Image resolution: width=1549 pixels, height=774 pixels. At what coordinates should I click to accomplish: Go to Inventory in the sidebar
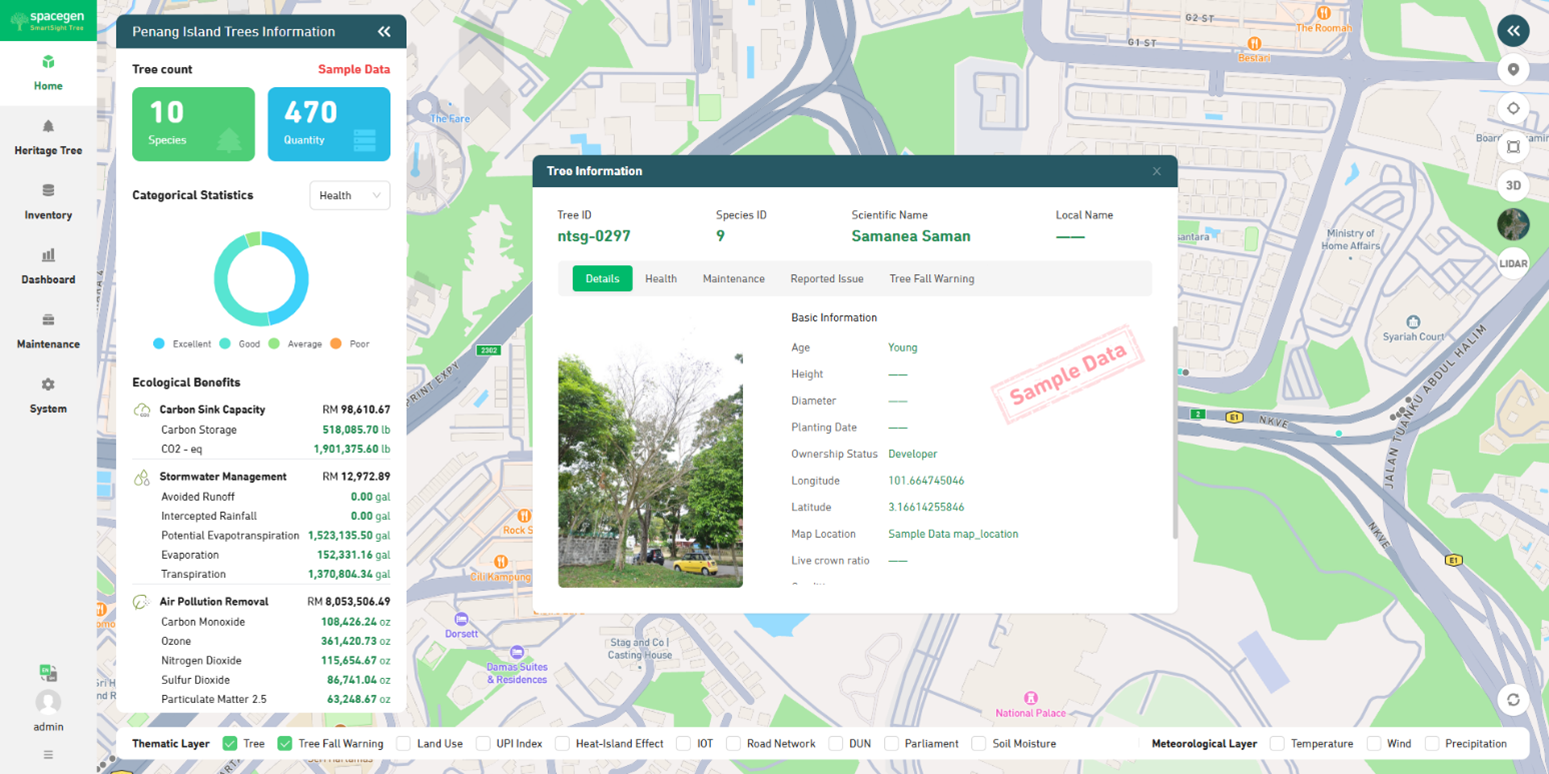[48, 202]
